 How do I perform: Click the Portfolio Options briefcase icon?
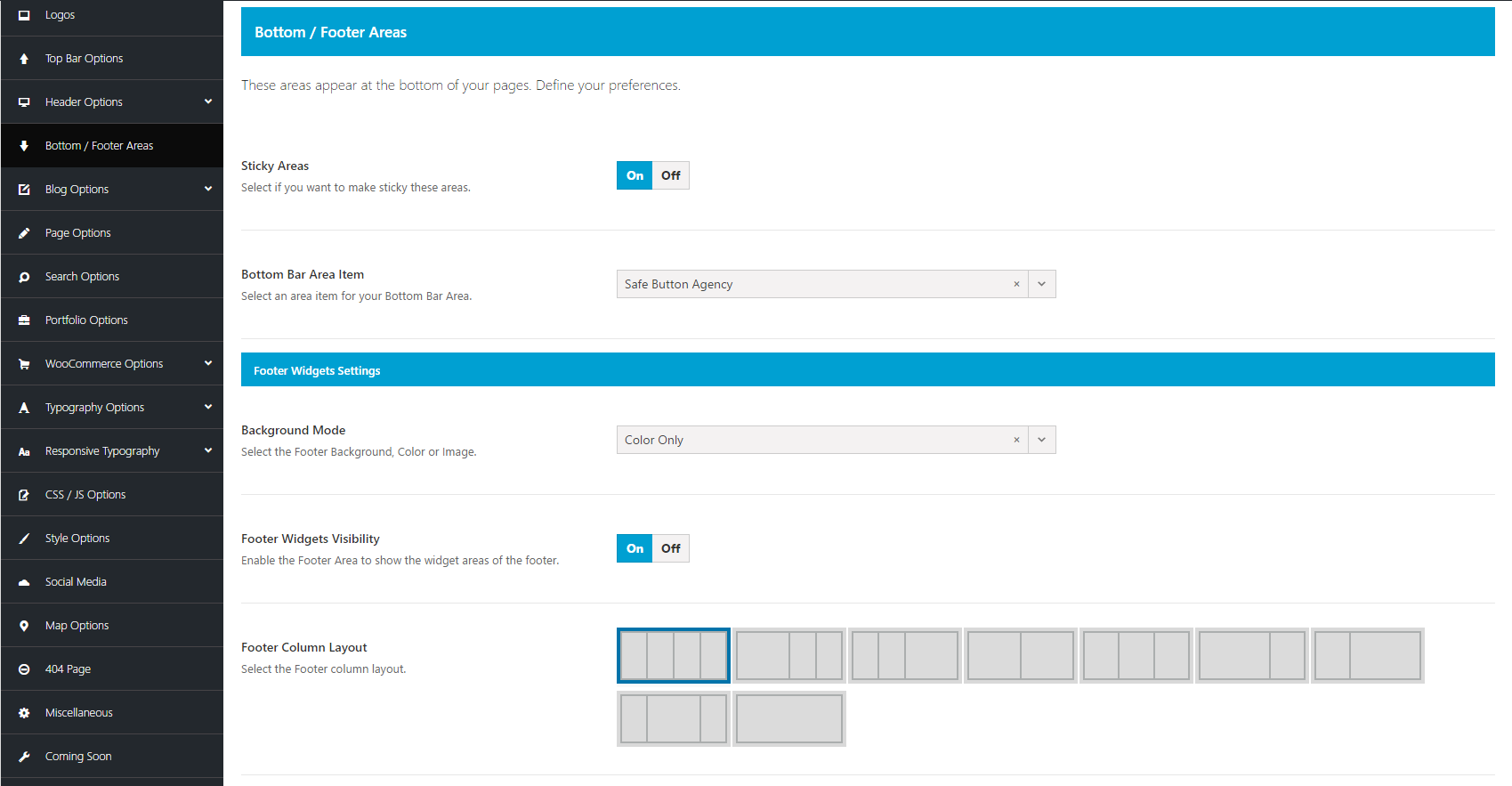[24, 320]
